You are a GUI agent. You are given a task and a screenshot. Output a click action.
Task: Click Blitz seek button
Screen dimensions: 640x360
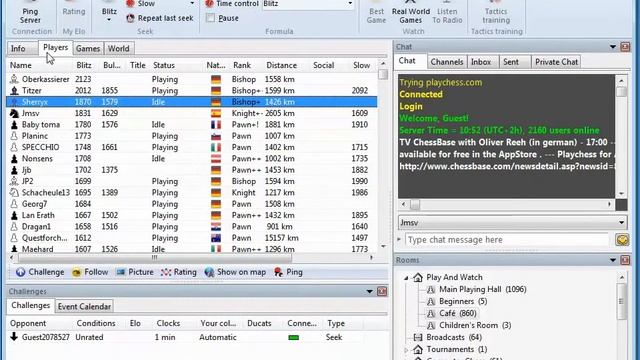(109, 12)
